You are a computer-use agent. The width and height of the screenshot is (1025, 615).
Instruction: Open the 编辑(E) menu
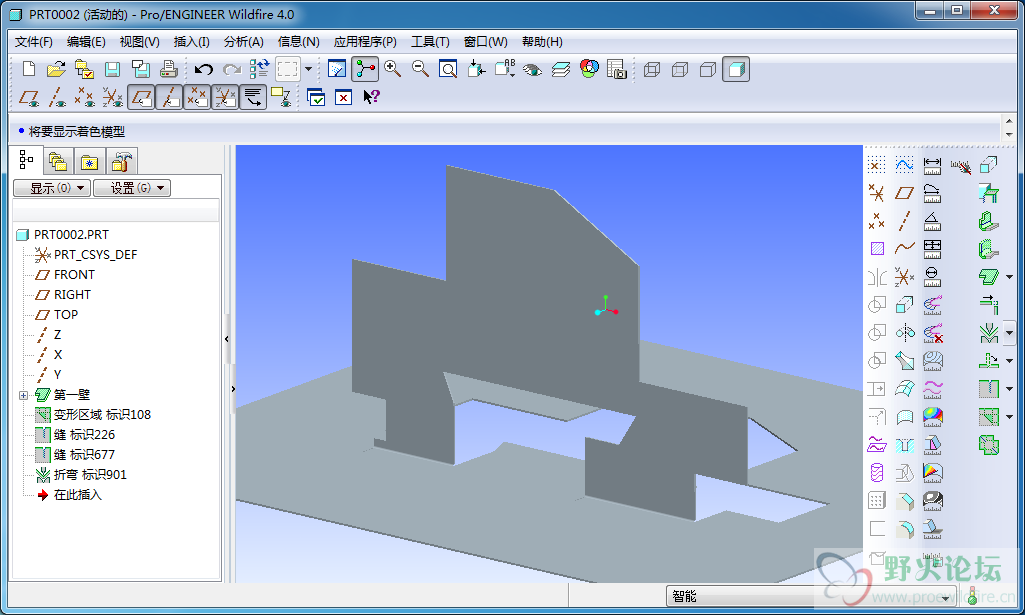[x=86, y=42]
